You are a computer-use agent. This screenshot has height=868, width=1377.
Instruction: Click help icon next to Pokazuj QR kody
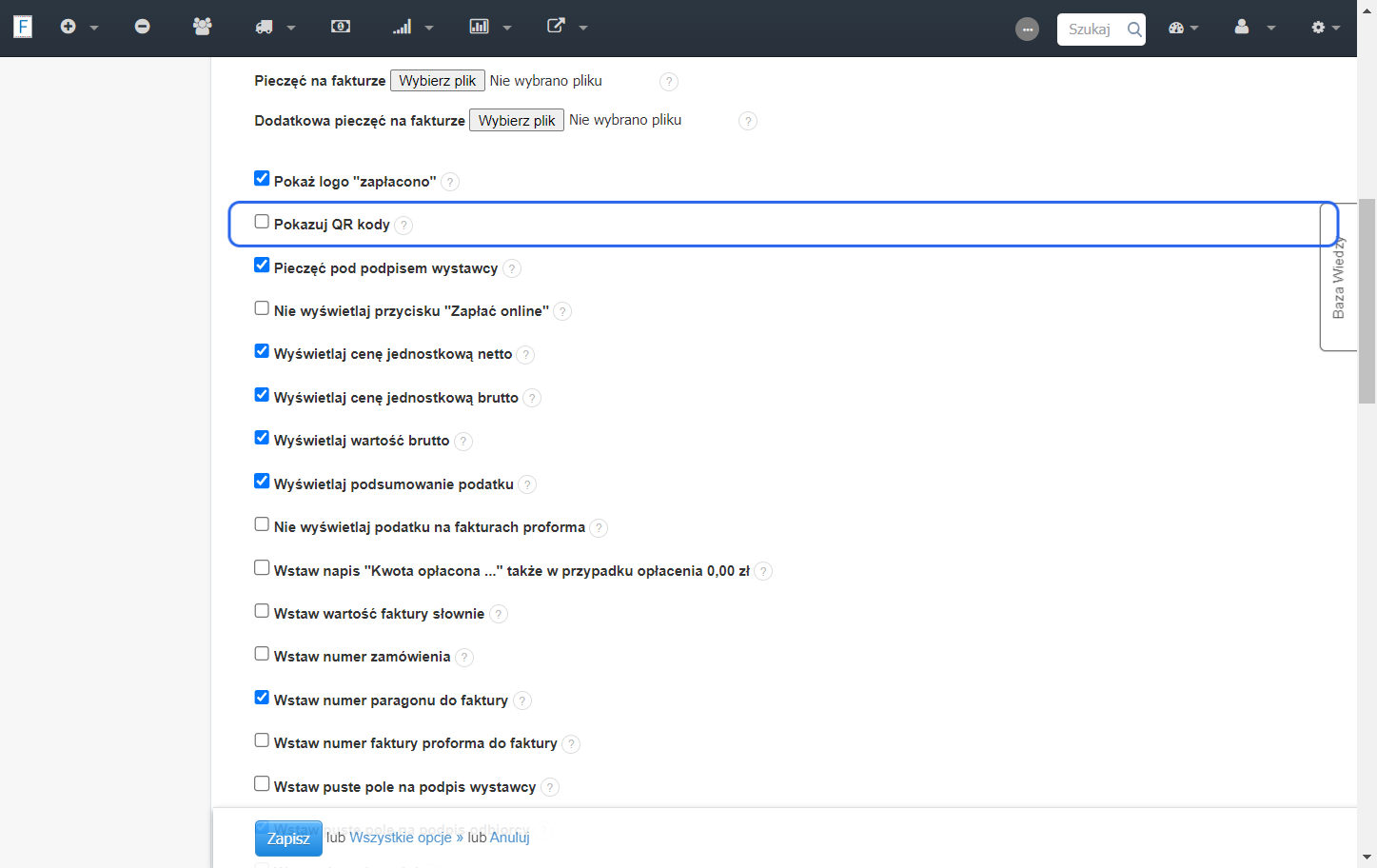coord(403,226)
